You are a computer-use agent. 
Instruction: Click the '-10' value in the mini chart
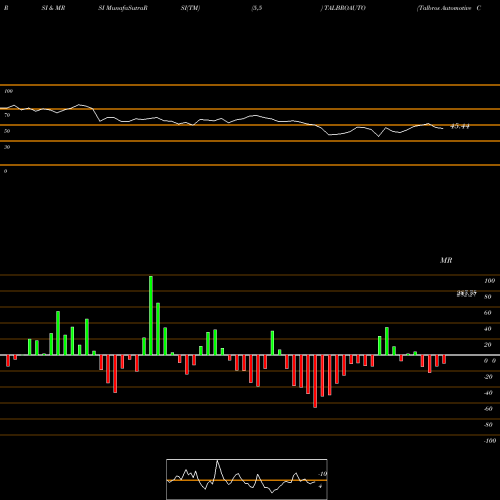coord(323,474)
